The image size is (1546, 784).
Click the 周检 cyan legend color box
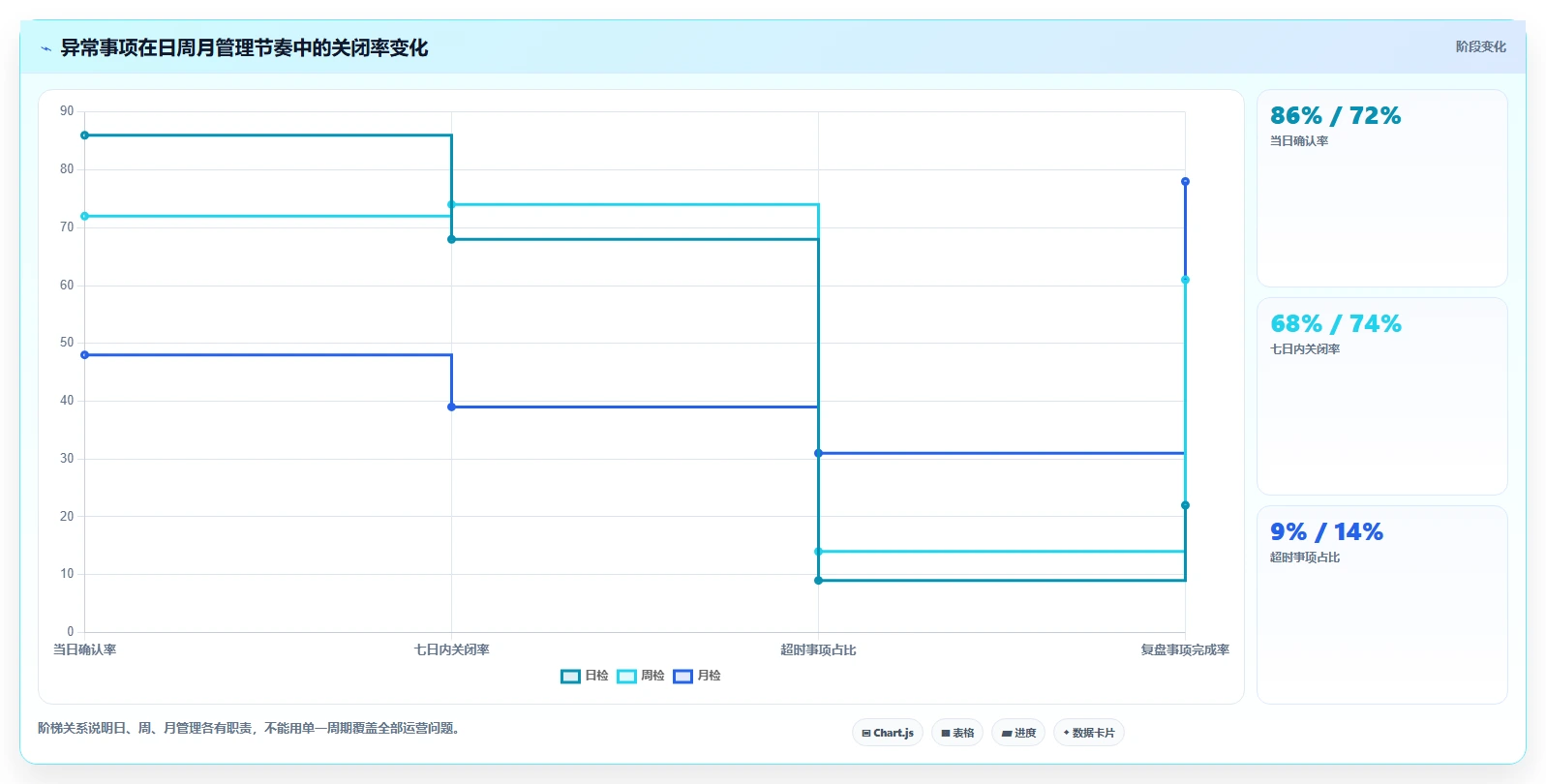point(626,676)
